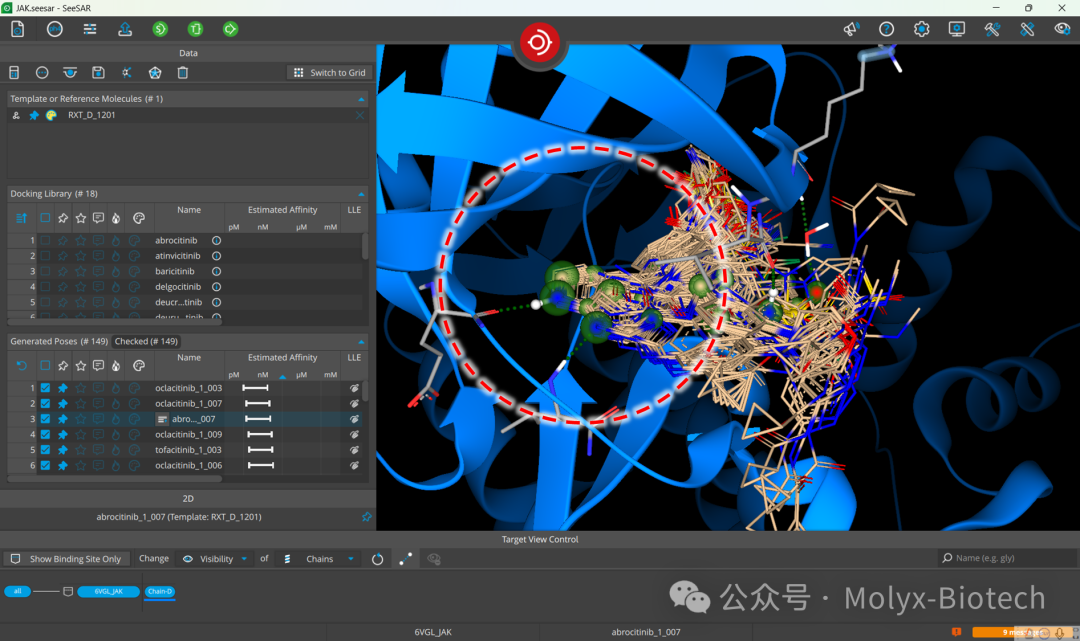Screen dimensions: 1080x641
Task: Click the upload/export arrow icon
Action: point(125,29)
